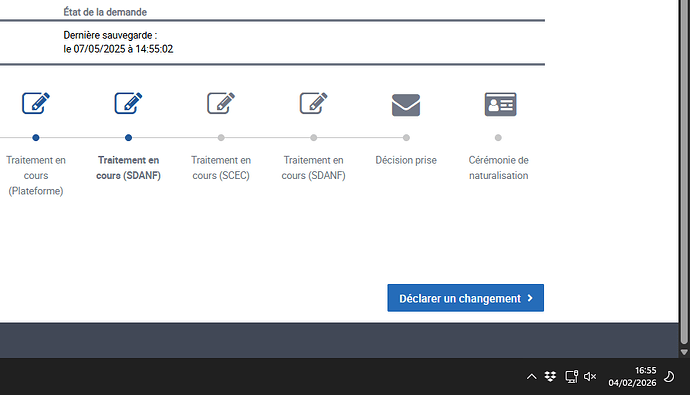Open the taskbar clock showing 16:55

(x=632, y=377)
